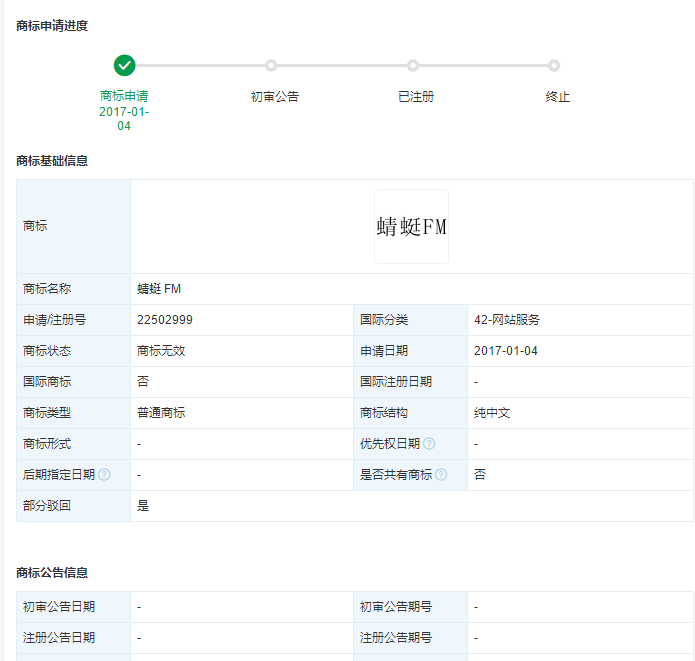Click the 国际商标 row label

[x=47, y=382]
